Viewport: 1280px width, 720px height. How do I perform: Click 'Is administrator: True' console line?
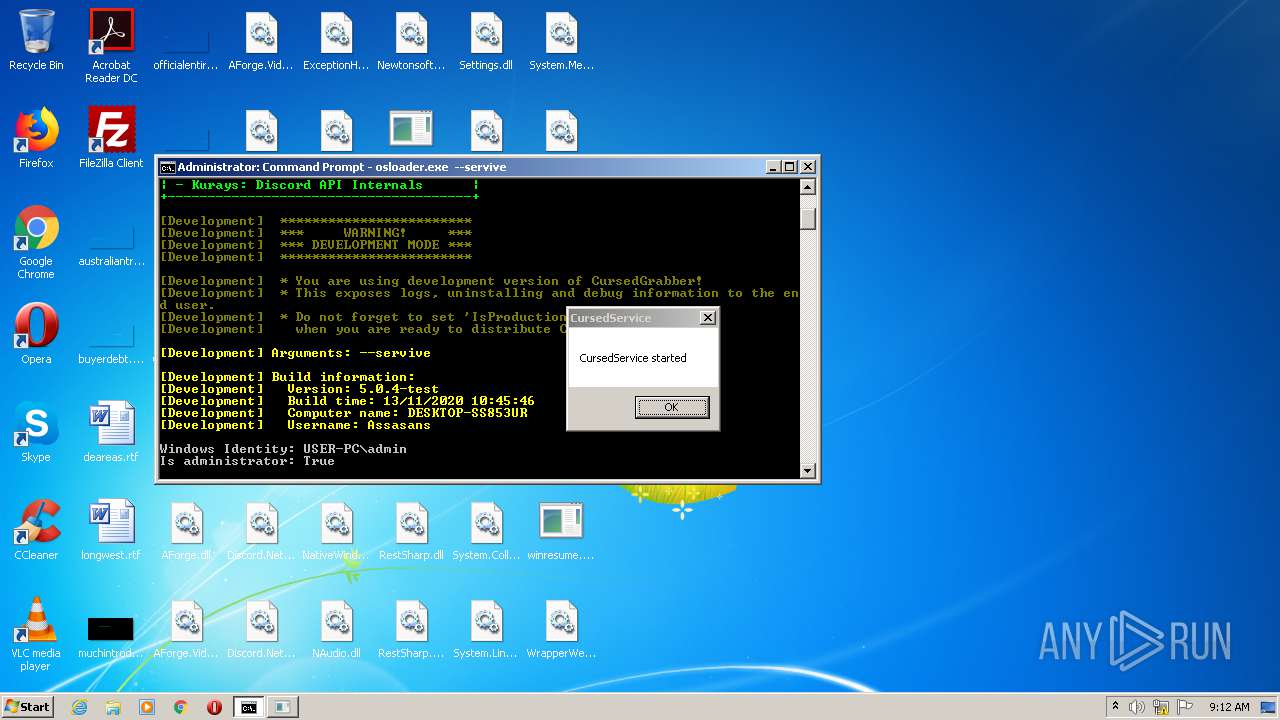coord(247,461)
